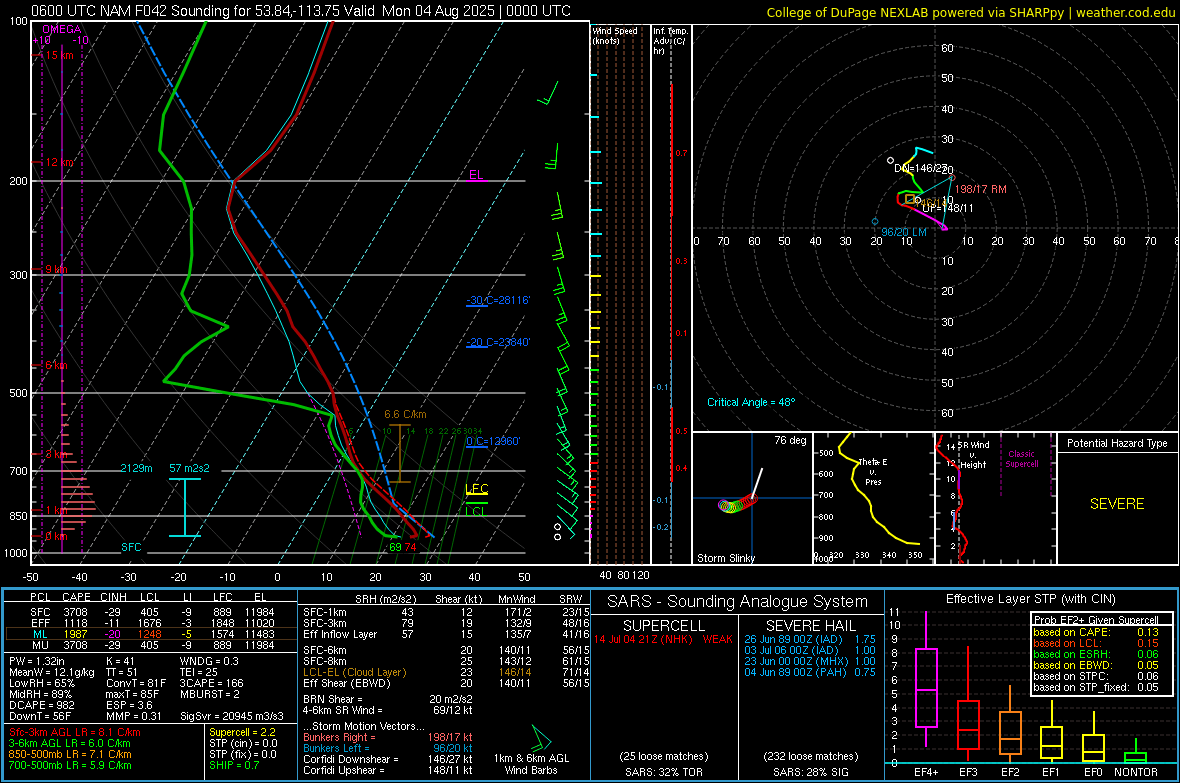Screen dimensions: 1180x783
Task: Click the 2129m effective inflow height label
Action: coord(136,468)
